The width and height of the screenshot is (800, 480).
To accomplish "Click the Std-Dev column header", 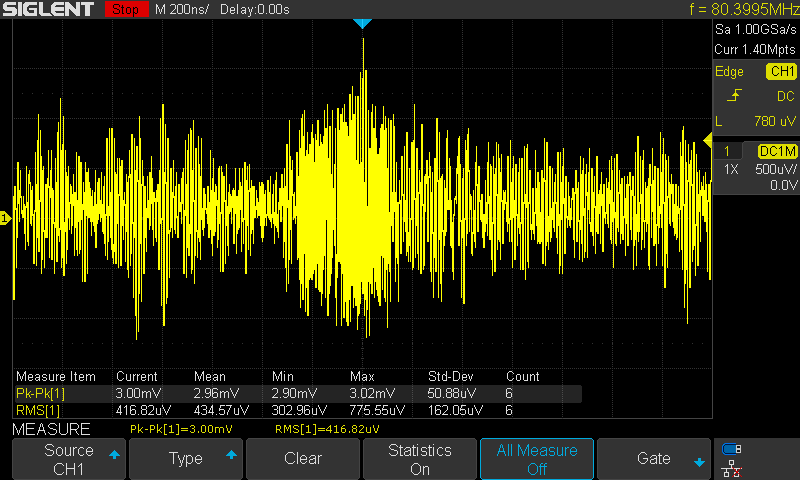I will coord(451,376).
